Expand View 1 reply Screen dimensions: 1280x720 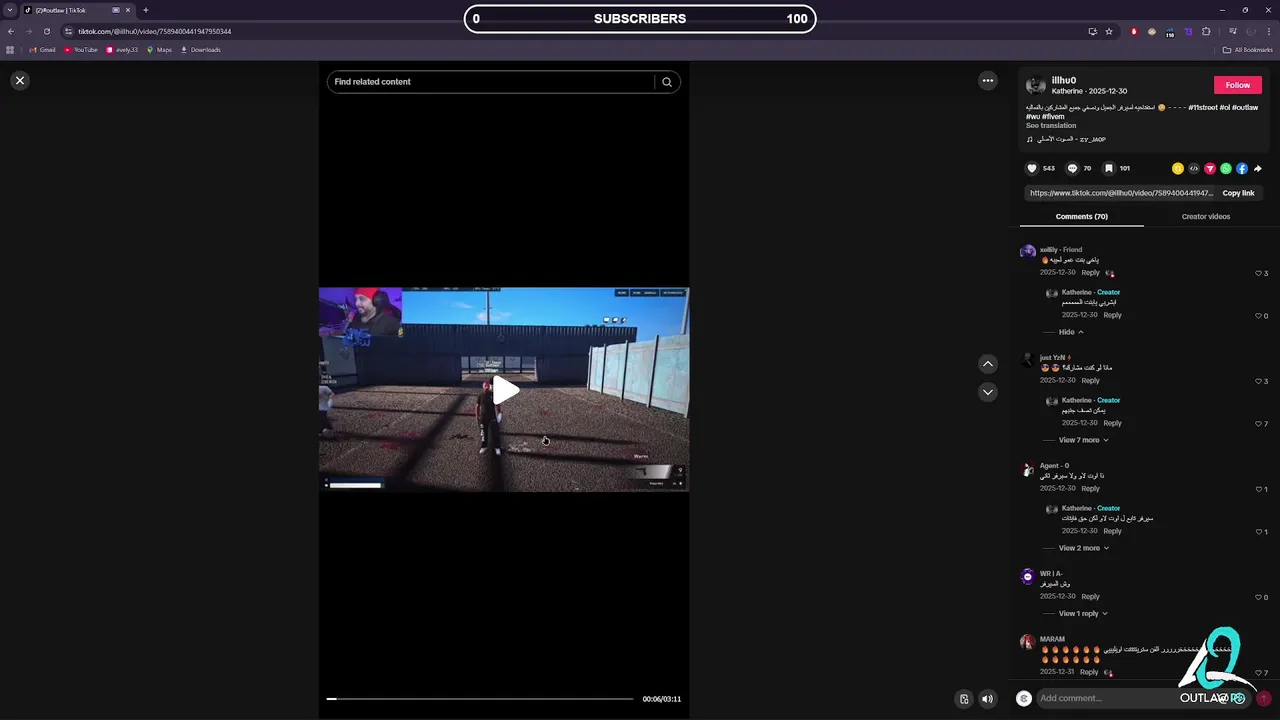pyautogui.click(x=1083, y=614)
